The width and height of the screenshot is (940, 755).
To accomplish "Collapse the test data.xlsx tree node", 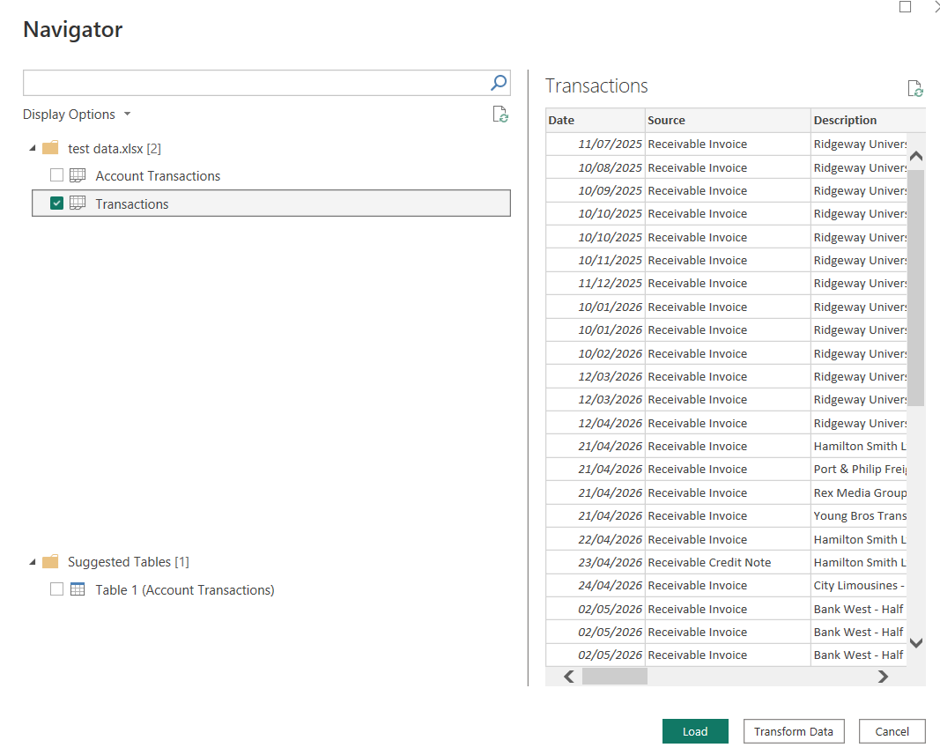I will pos(32,148).
